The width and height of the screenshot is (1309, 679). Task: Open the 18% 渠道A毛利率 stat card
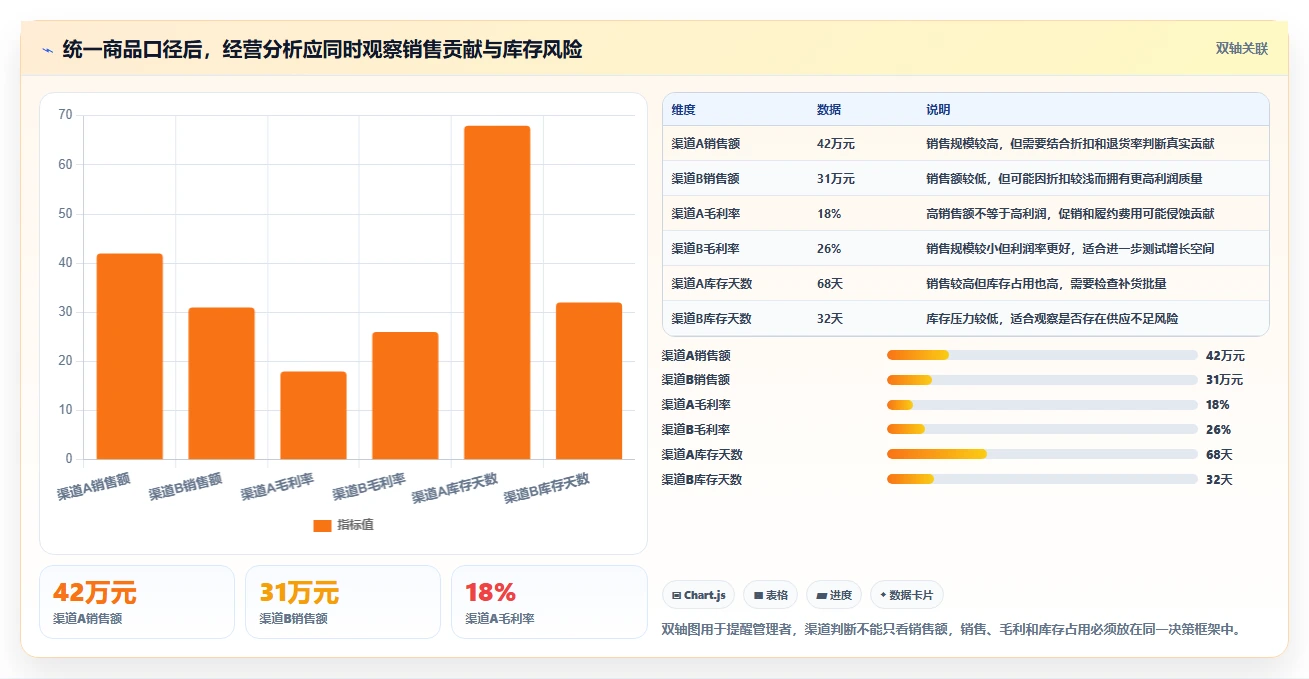tap(549, 602)
